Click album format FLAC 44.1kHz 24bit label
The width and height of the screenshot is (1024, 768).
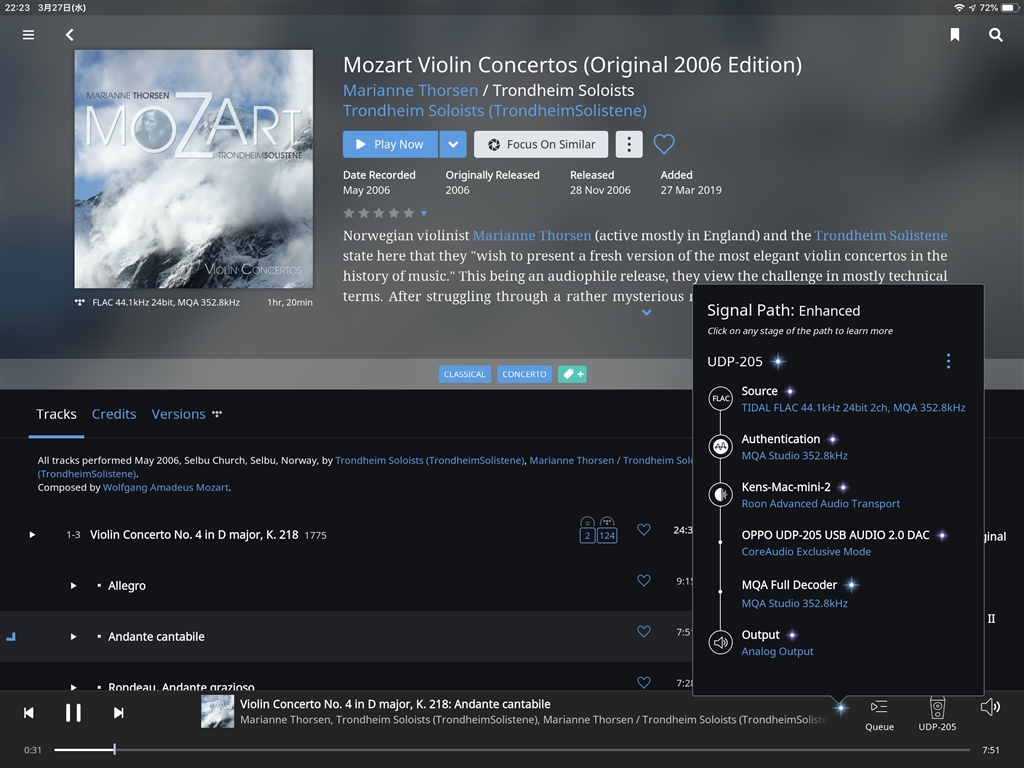166,302
